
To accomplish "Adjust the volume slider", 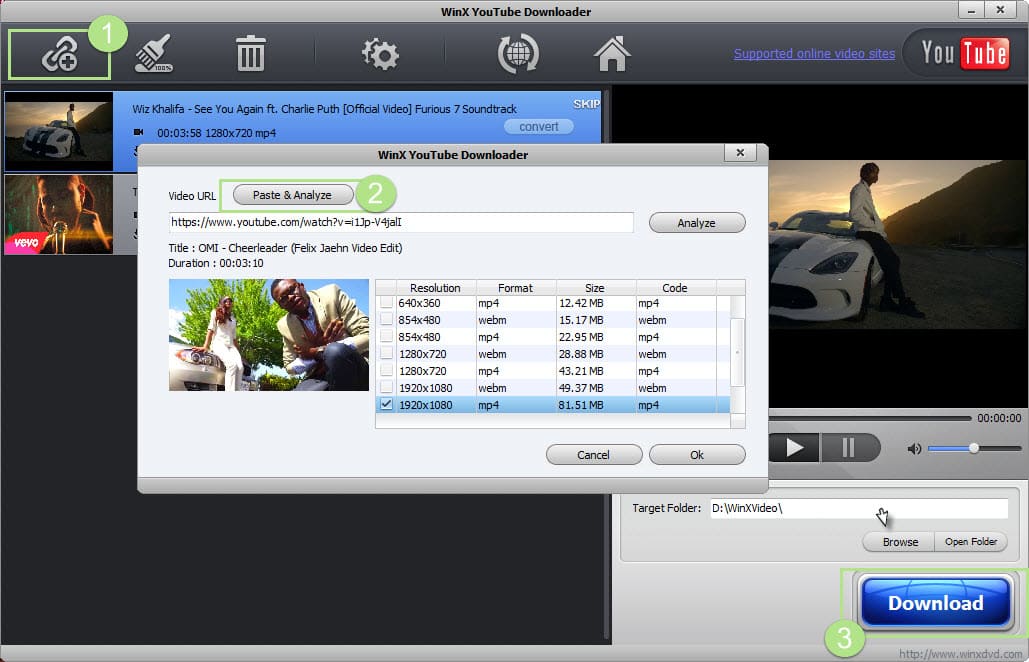I will tap(975, 448).
